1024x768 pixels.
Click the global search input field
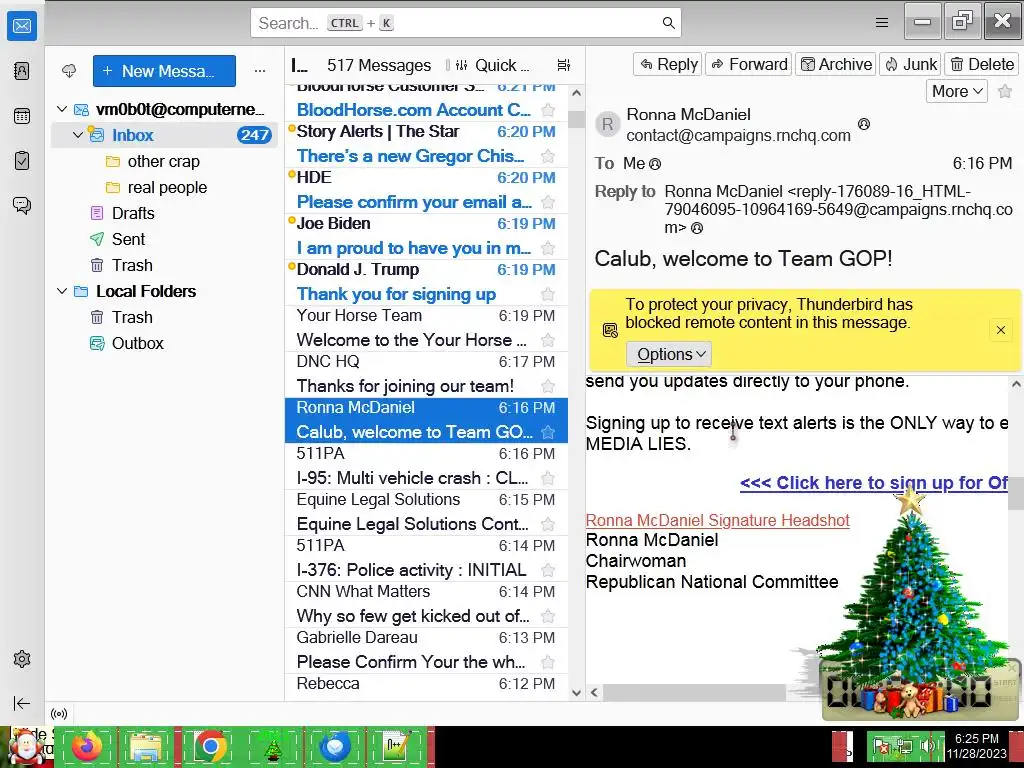[466, 23]
